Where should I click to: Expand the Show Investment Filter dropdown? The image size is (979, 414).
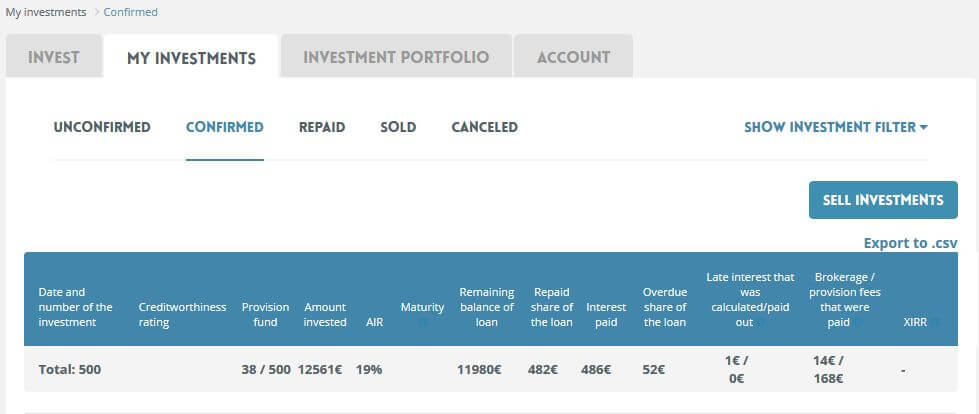[x=835, y=127]
